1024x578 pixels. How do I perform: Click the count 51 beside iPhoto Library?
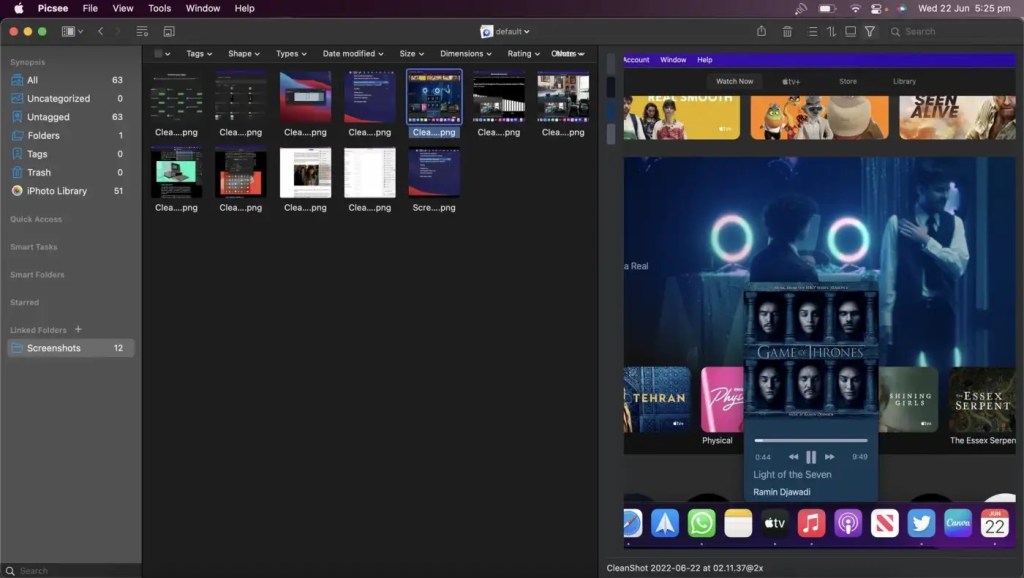(x=118, y=191)
